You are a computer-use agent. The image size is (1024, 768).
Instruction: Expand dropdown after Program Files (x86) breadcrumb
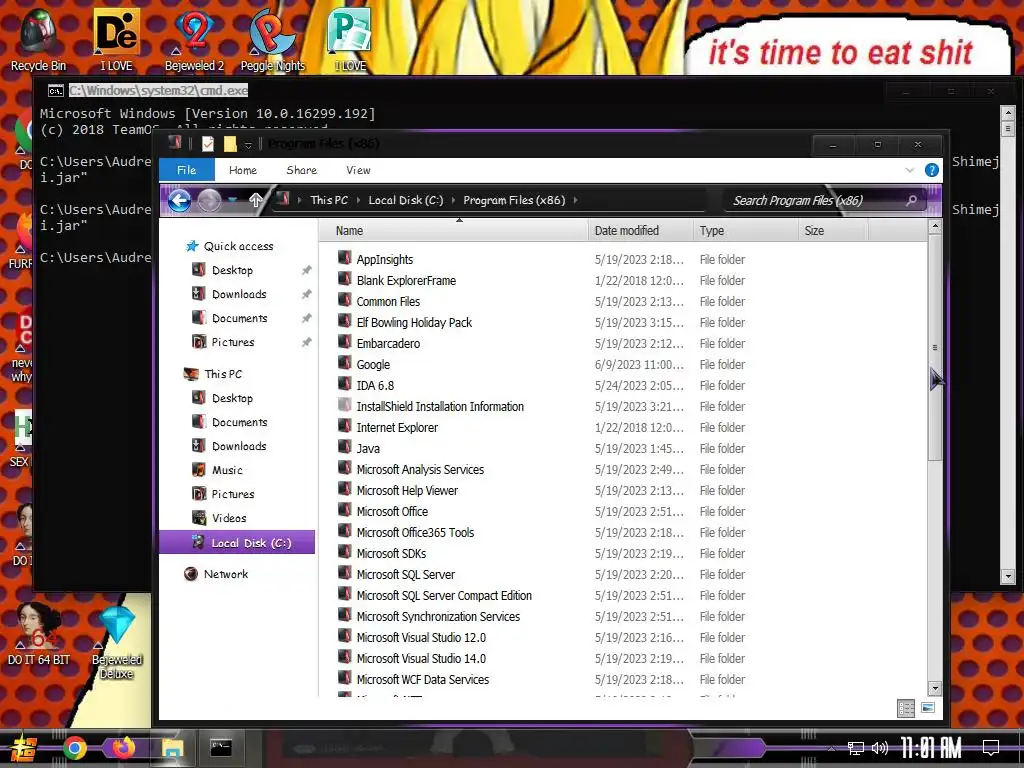575,200
